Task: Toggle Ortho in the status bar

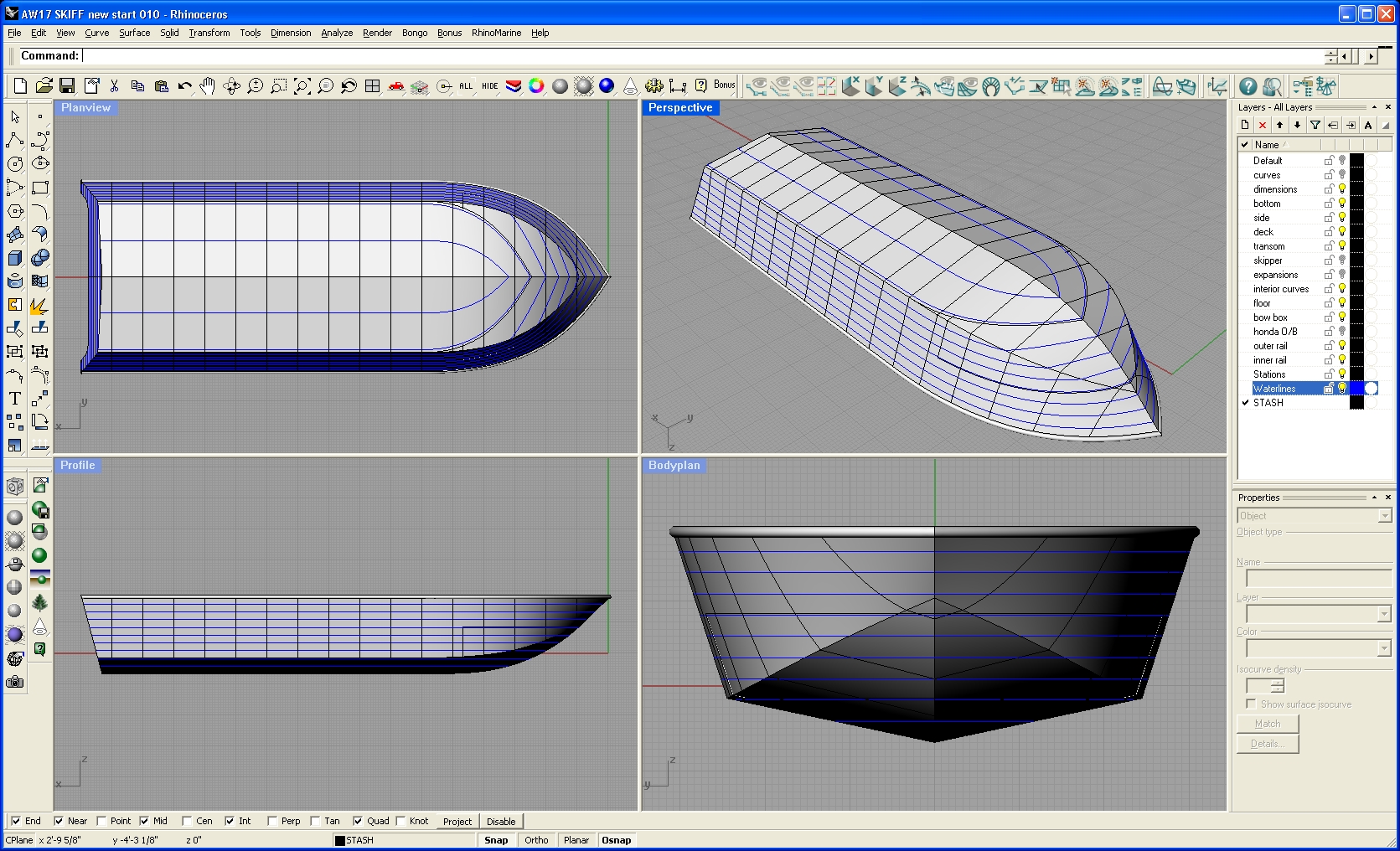Action: click(536, 840)
